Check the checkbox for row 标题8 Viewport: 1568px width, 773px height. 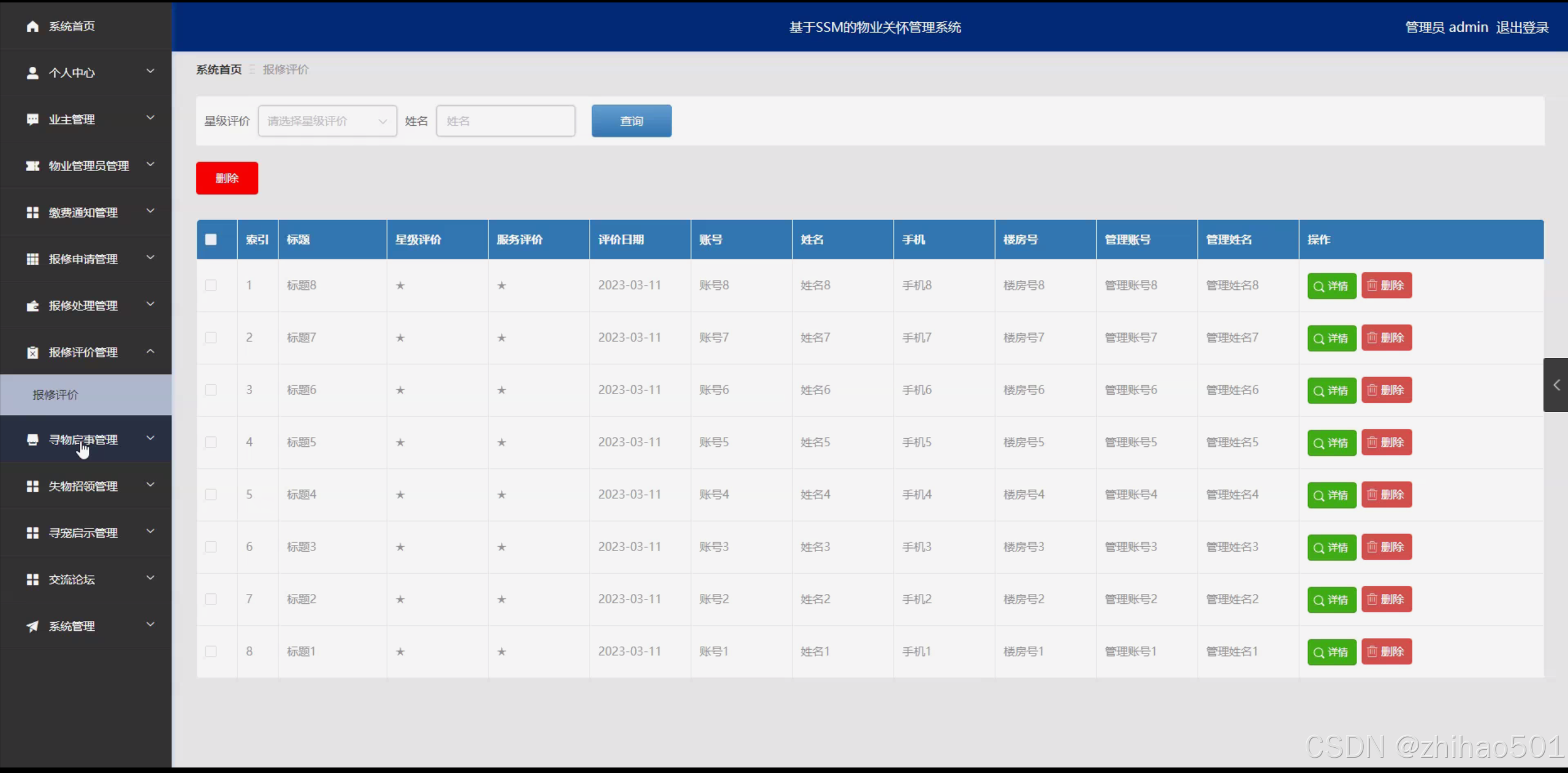coord(211,285)
